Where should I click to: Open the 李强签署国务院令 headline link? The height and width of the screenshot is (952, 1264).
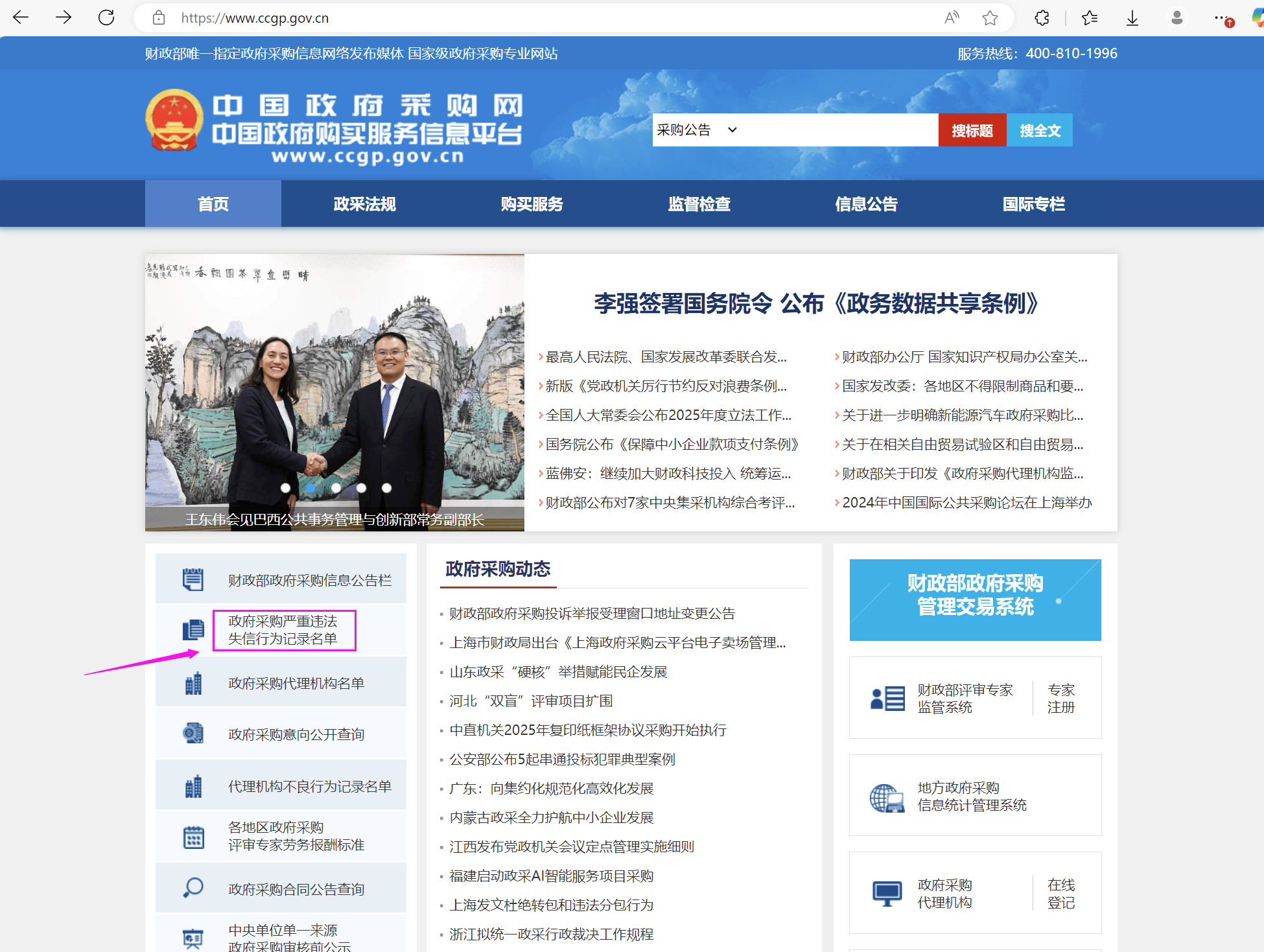point(816,303)
